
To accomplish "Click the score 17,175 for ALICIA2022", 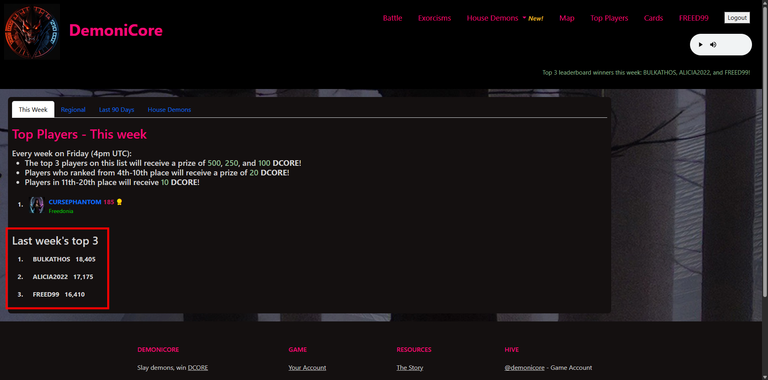I will click(83, 277).
